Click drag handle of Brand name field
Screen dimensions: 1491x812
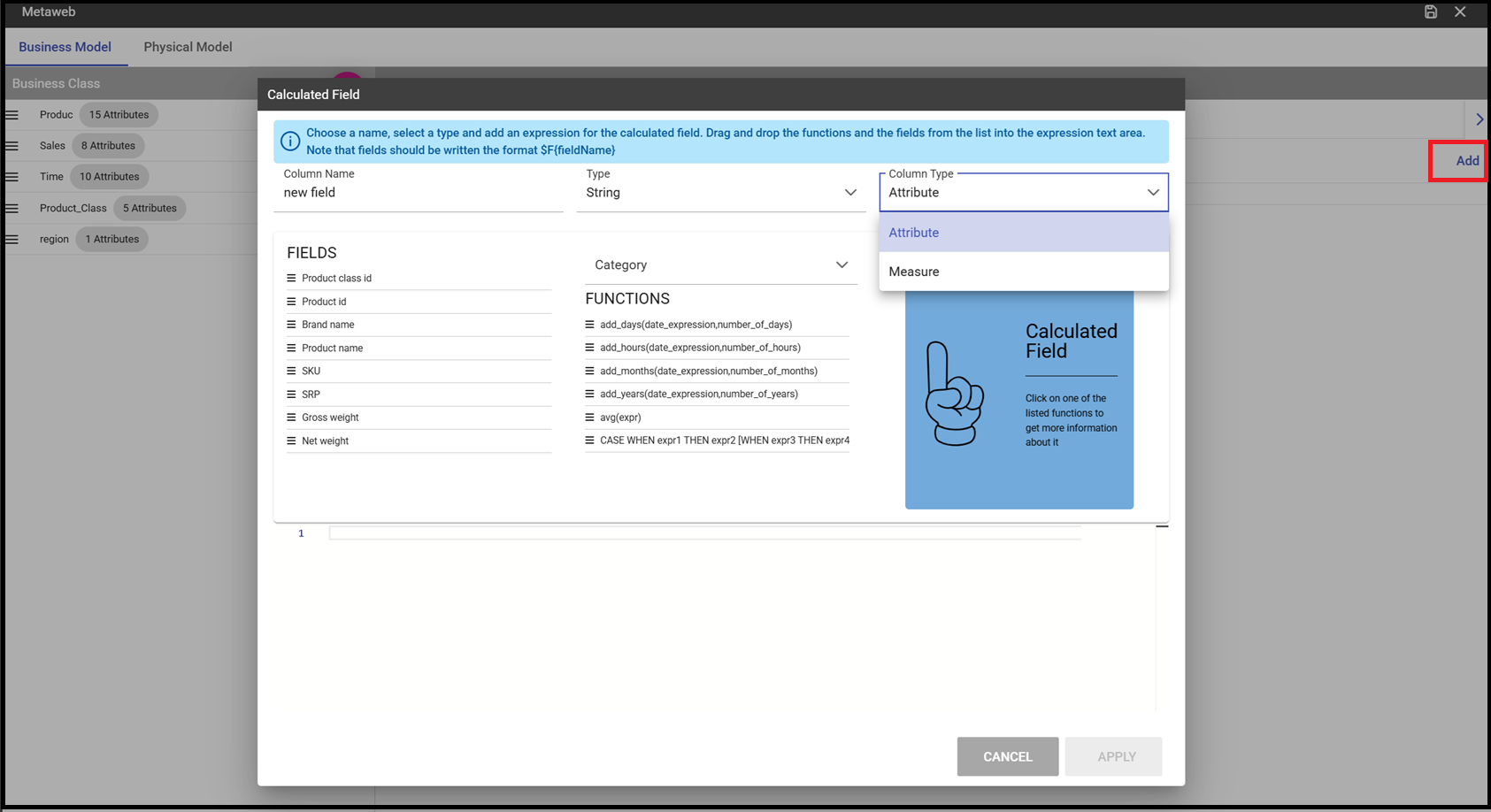(x=291, y=325)
